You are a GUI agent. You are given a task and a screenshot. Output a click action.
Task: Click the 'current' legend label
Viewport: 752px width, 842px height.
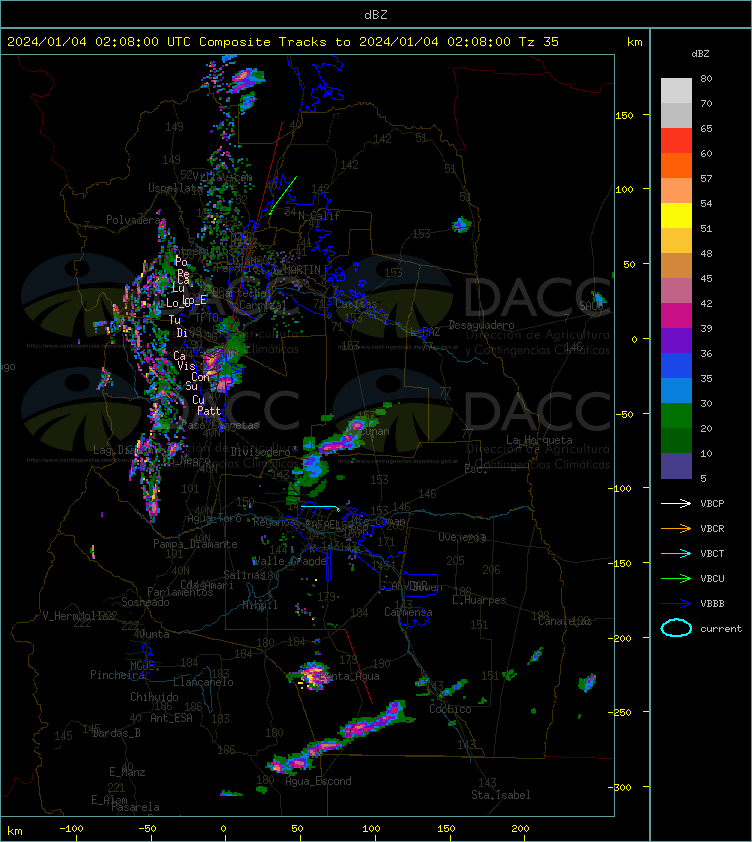click(721, 628)
